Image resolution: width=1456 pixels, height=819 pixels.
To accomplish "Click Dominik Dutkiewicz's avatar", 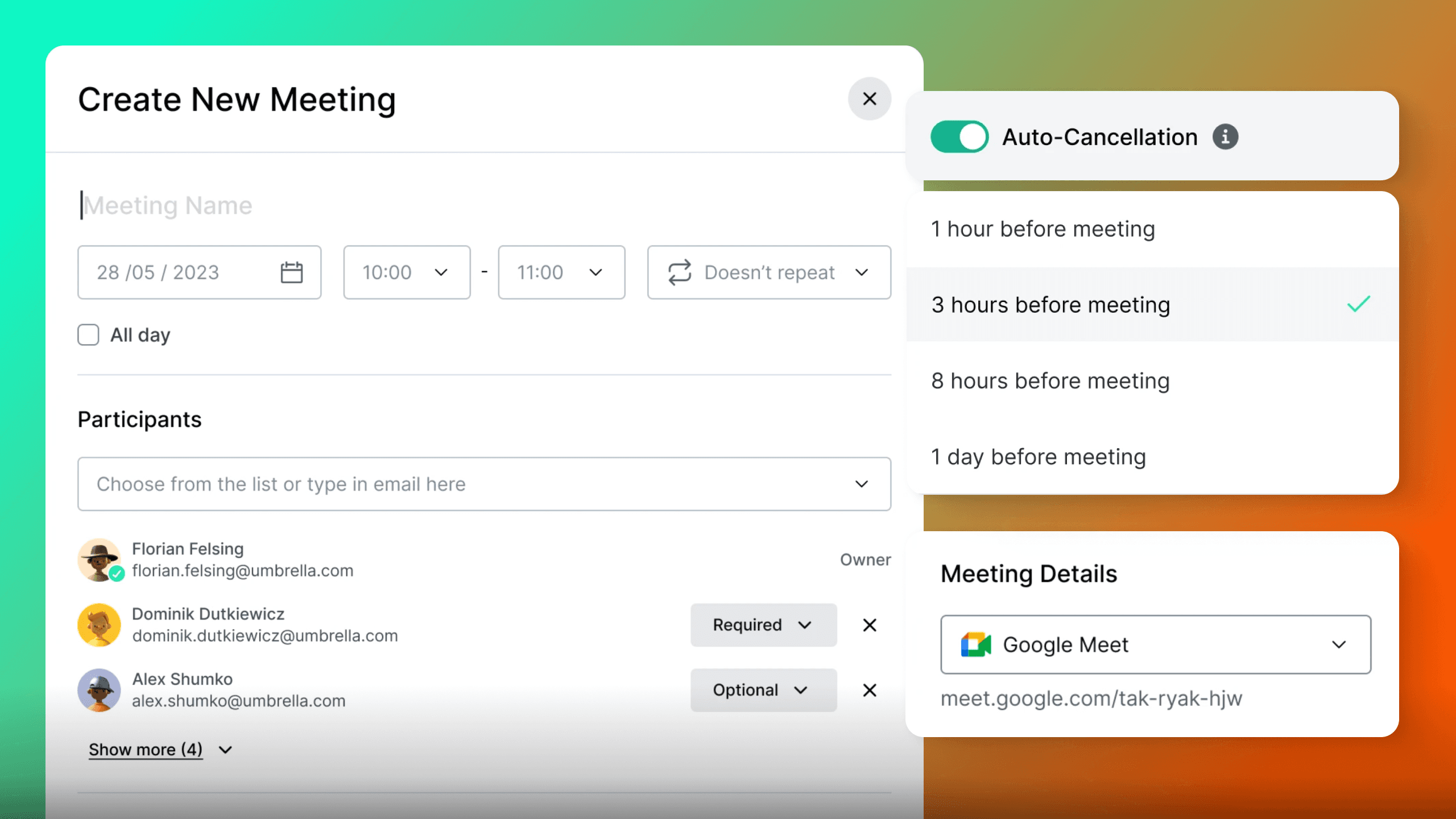I will [x=100, y=624].
